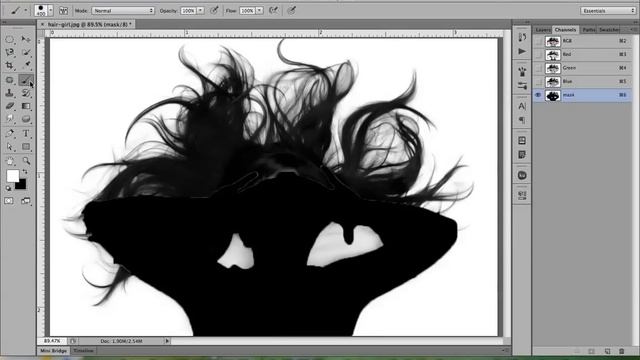The image size is (640, 360).
Task: Click the Opacity percentage field
Action: 188,11
